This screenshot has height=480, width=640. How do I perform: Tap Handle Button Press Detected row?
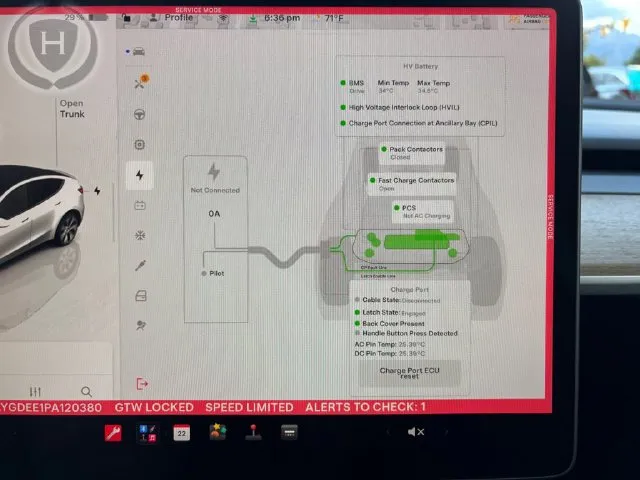click(x=407, y=333)
